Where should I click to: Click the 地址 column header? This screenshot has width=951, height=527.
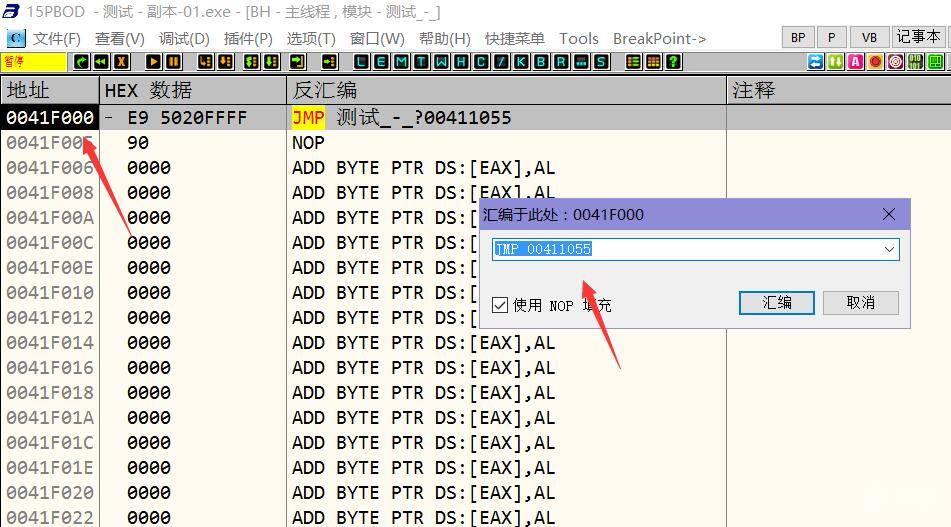(x=50, y=90)
